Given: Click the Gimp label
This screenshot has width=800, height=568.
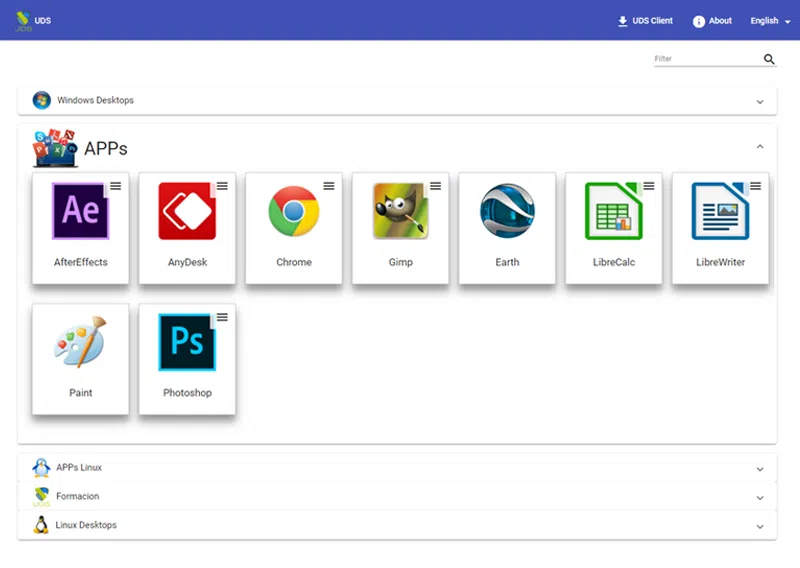Looking at the screenshot, I should (401, 262).
